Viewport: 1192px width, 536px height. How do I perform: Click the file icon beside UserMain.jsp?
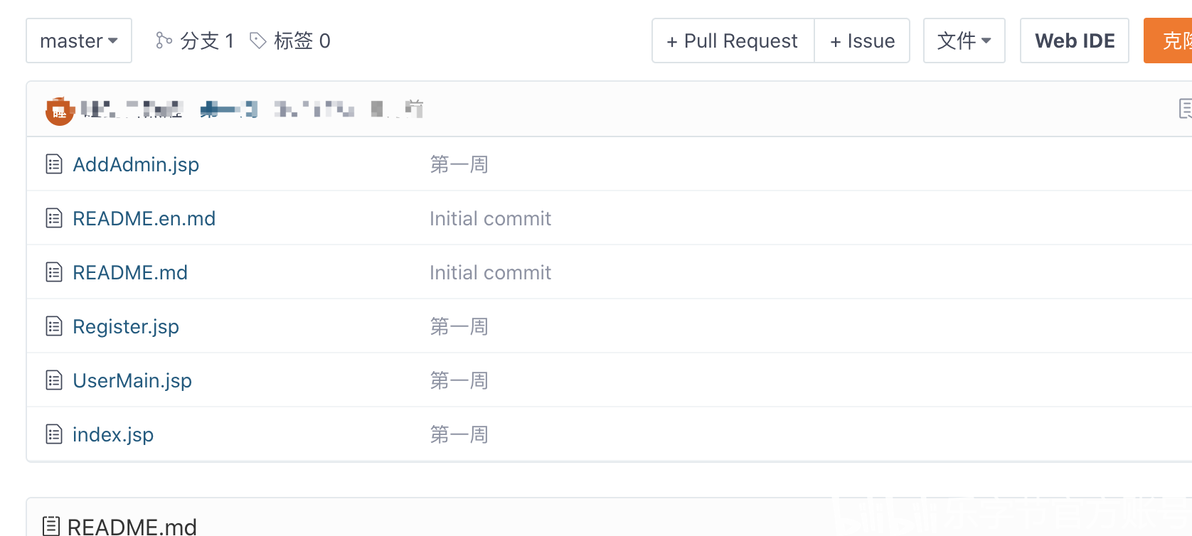[x=54, y=380]
